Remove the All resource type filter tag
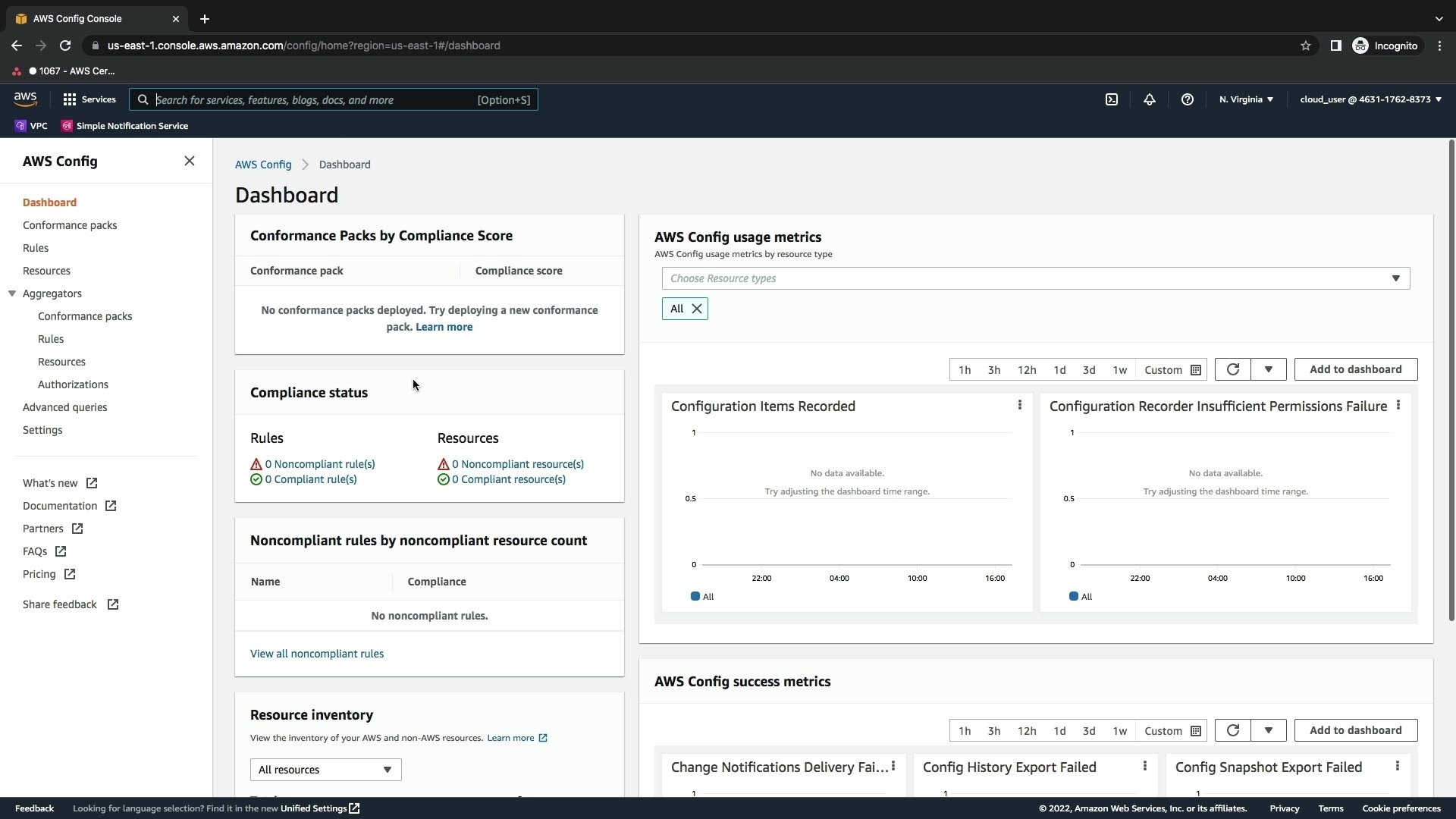The height and width of the screenshot is (819, 1456). (x=697, y=309)
